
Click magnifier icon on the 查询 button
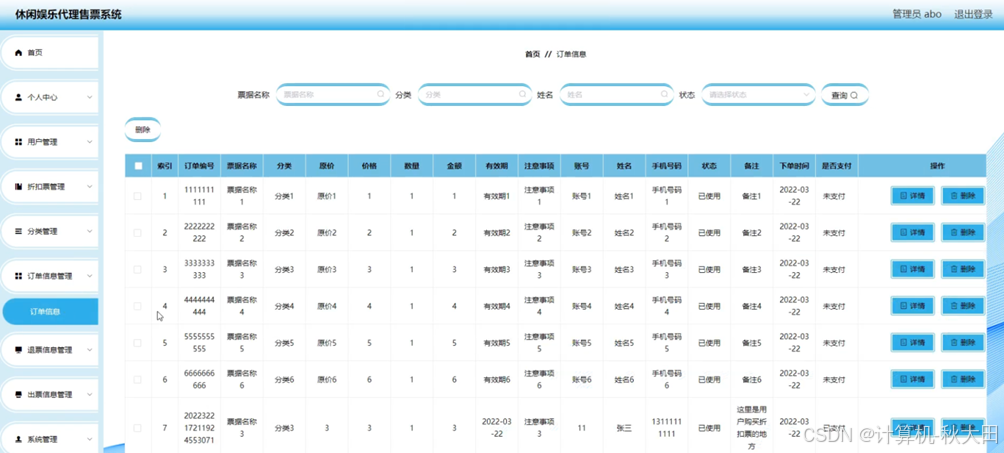click(x=854, y=95)
